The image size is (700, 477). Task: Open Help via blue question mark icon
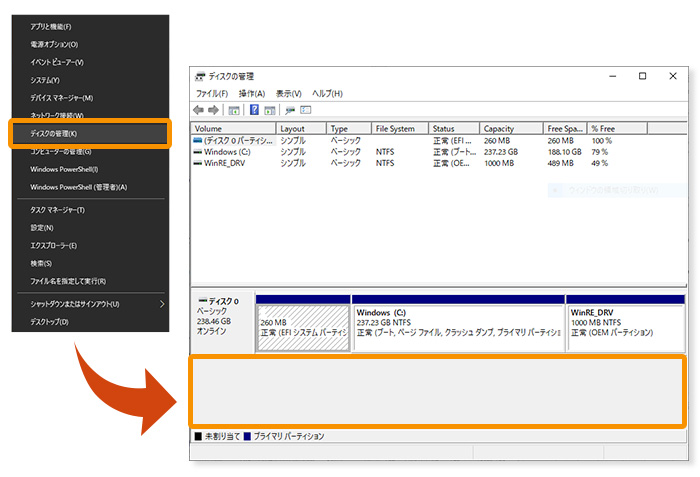coord(254,109)
